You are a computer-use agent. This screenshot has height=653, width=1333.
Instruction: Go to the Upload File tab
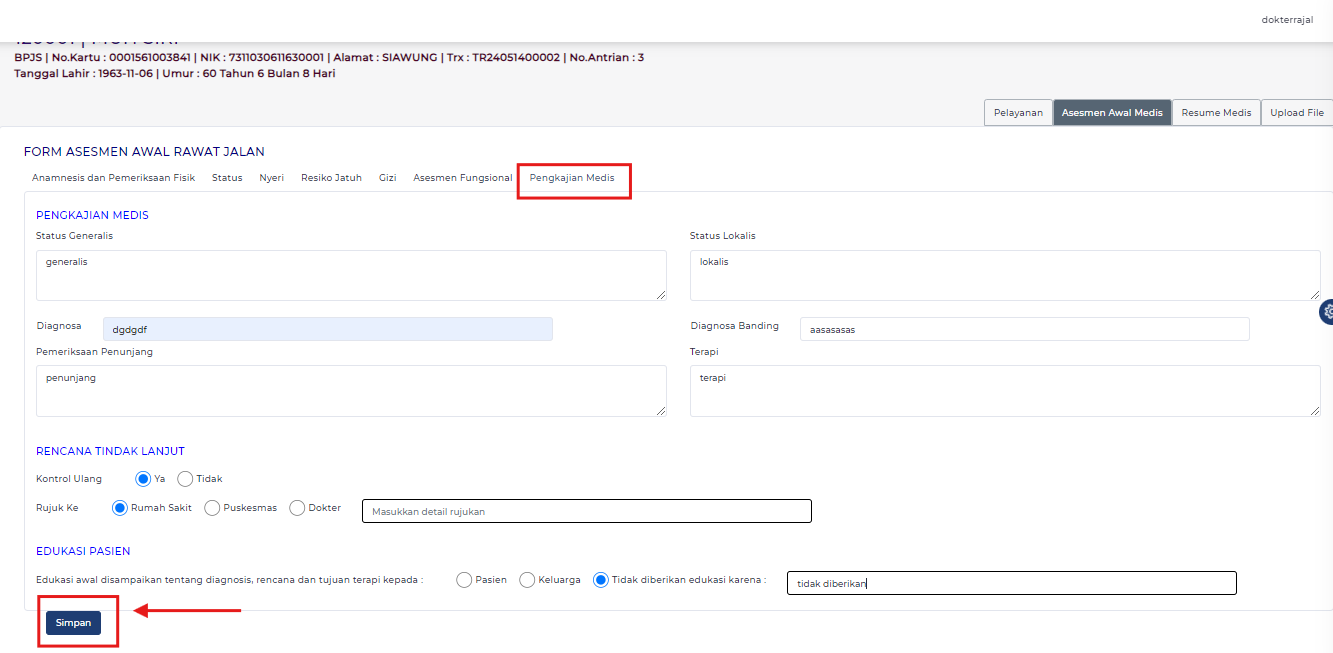click(1296, 113)
